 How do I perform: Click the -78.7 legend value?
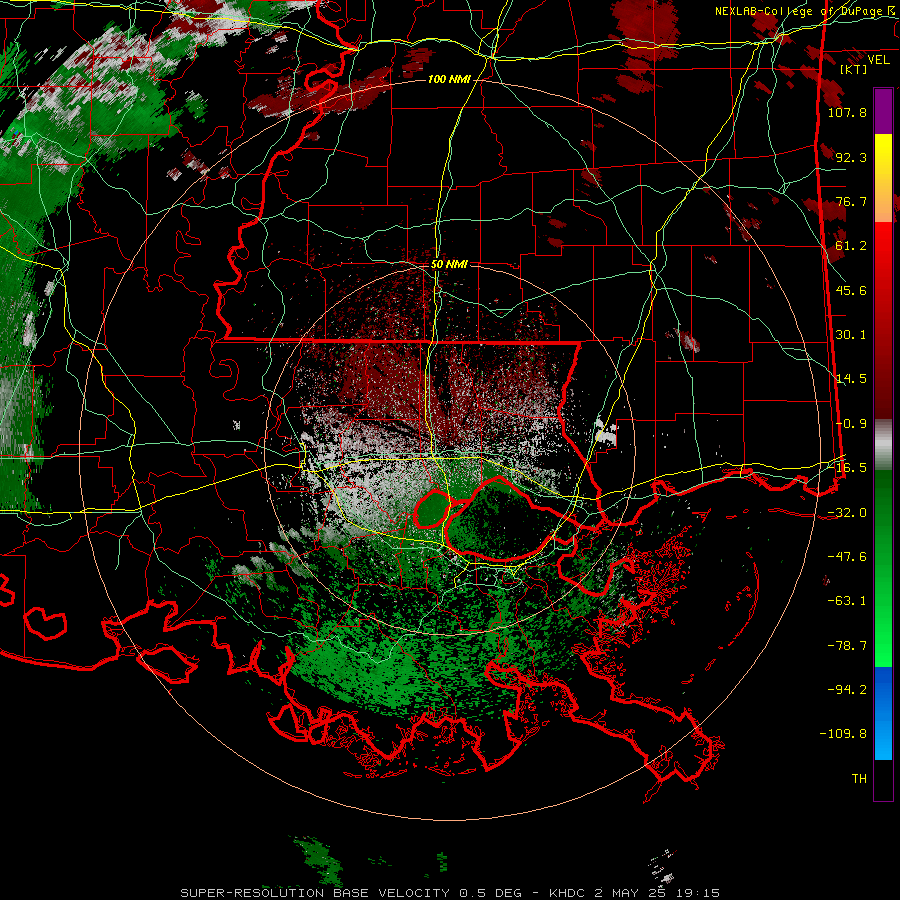(847, 646)
